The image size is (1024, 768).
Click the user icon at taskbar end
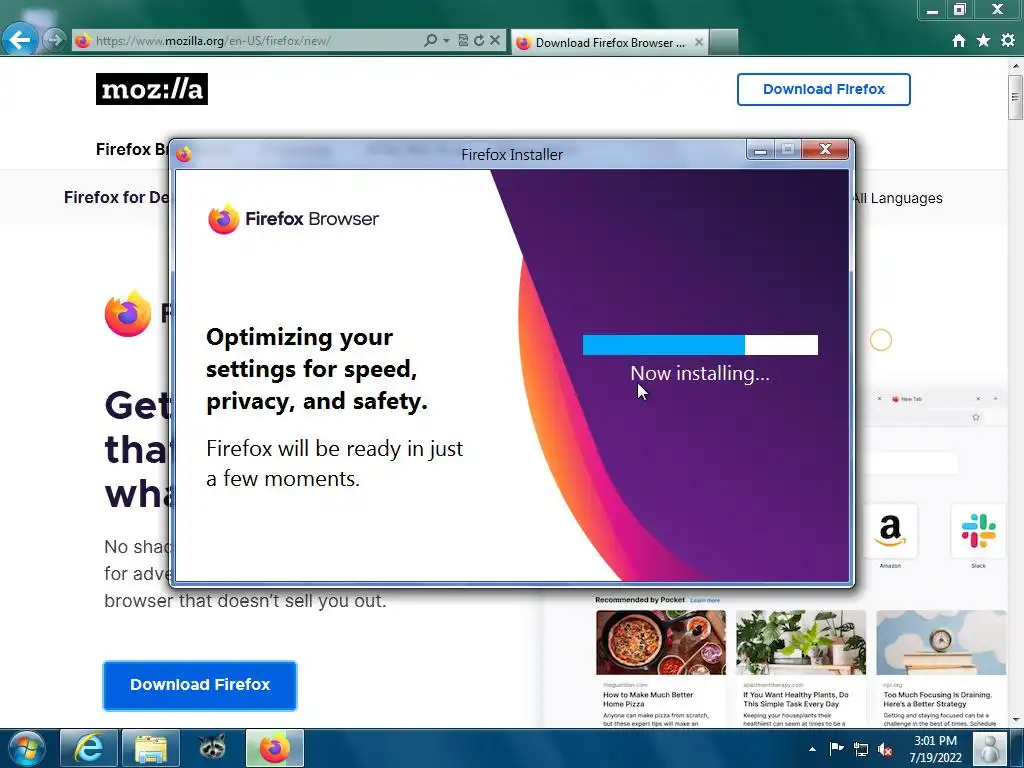[x=989, y=748]
